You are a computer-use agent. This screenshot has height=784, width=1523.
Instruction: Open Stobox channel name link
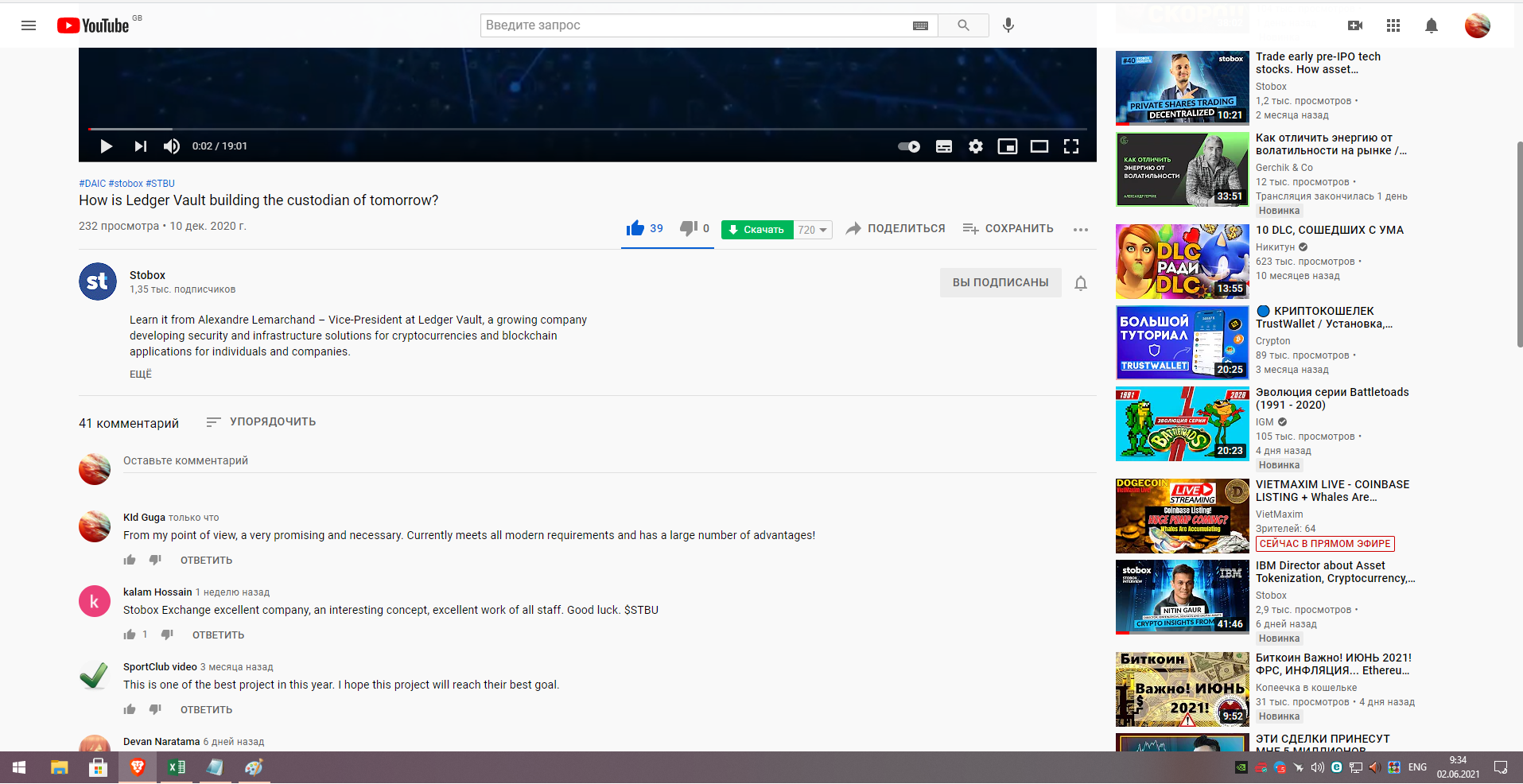click(x=148, y=275)
